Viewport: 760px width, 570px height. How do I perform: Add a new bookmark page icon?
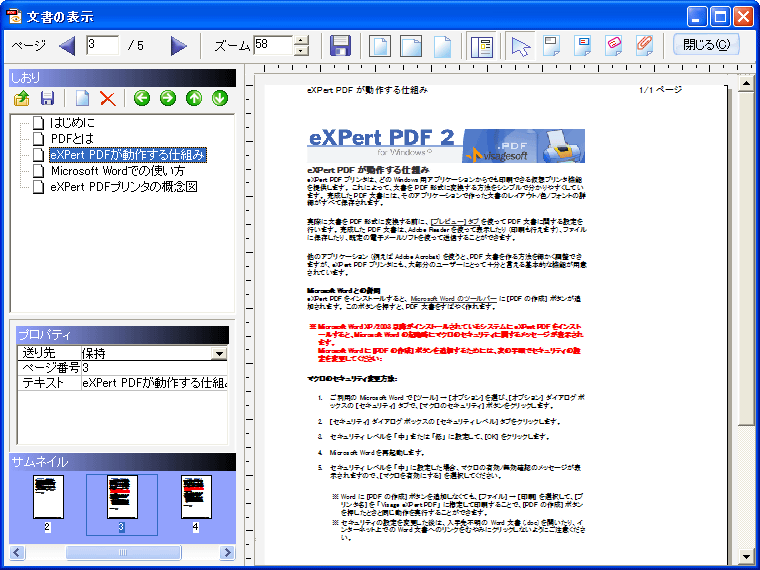click(82, 98)
